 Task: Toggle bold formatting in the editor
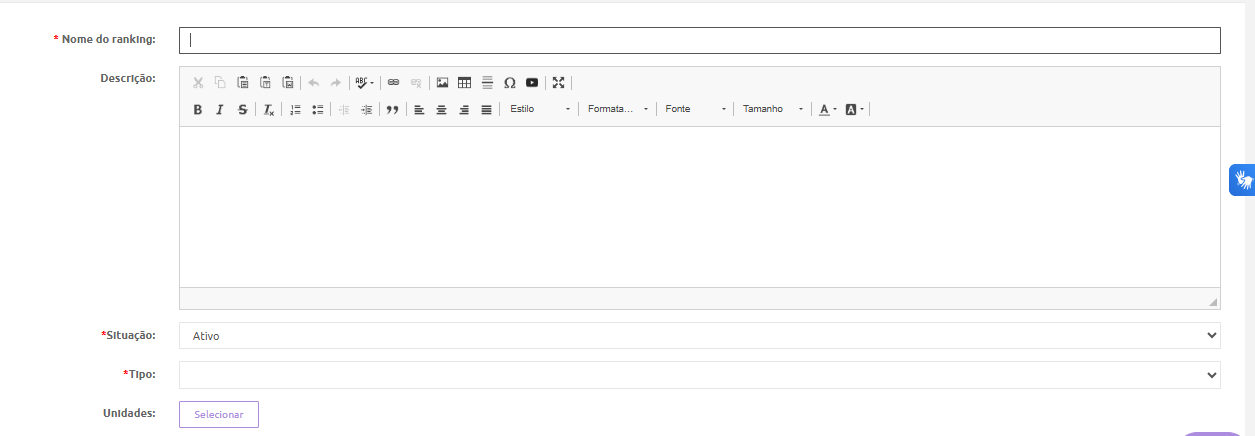[x=198, y=109]
